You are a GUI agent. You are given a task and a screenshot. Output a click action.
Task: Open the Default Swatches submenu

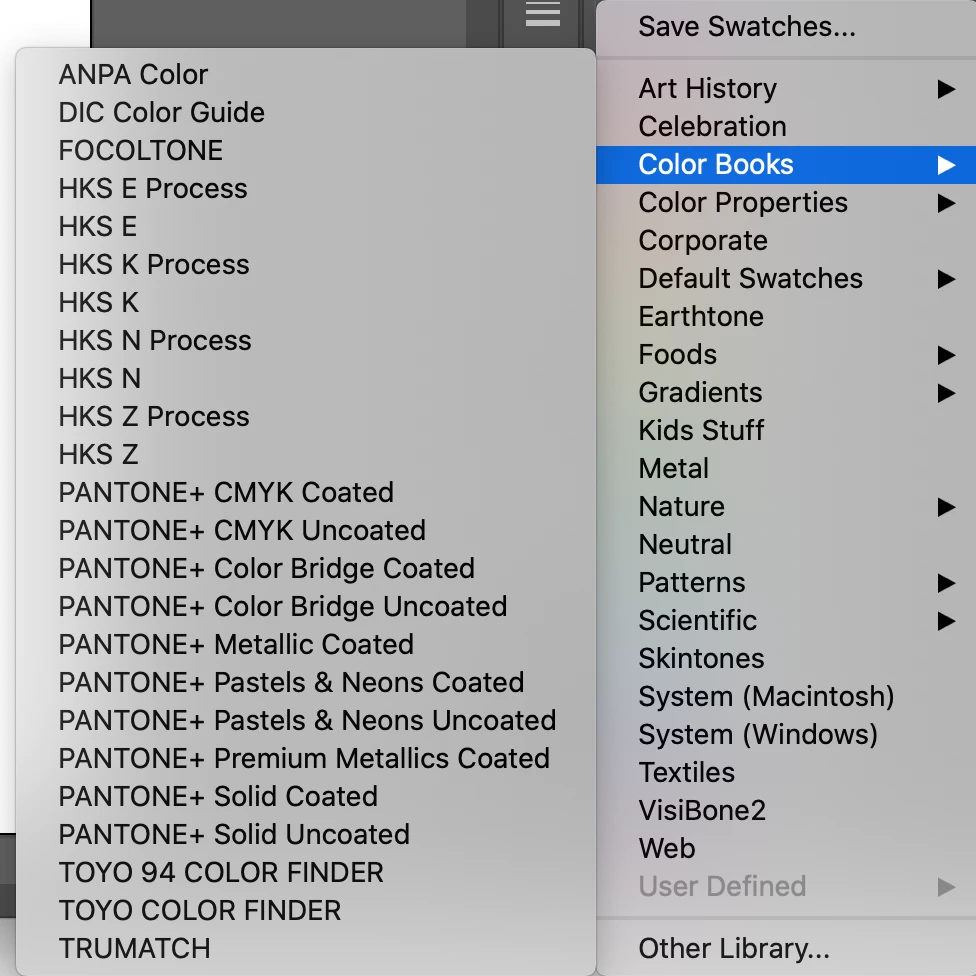[786, 279]
